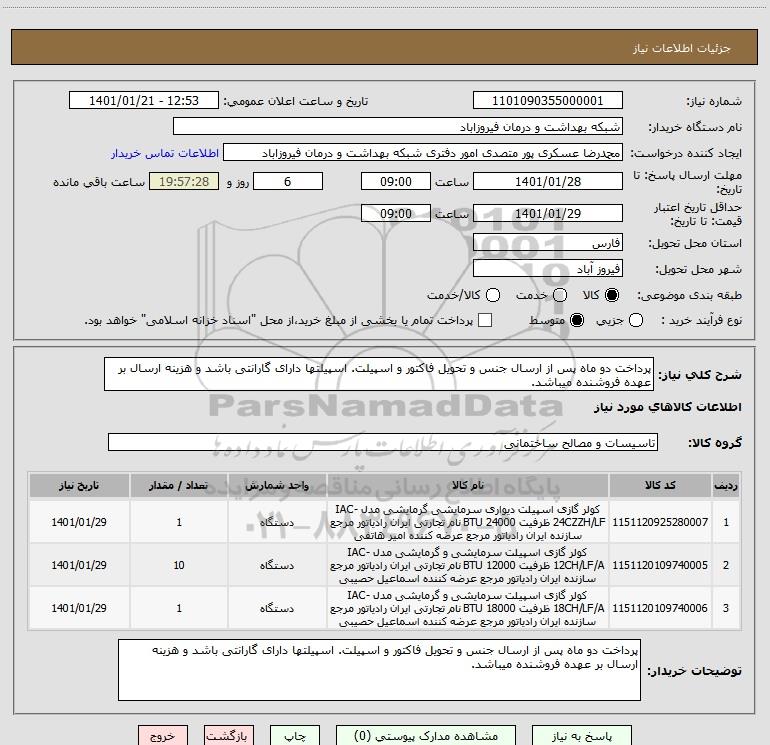Click the تعداد / مقدار column header
The width and height of the screenshot is (770, 745).
179,485
